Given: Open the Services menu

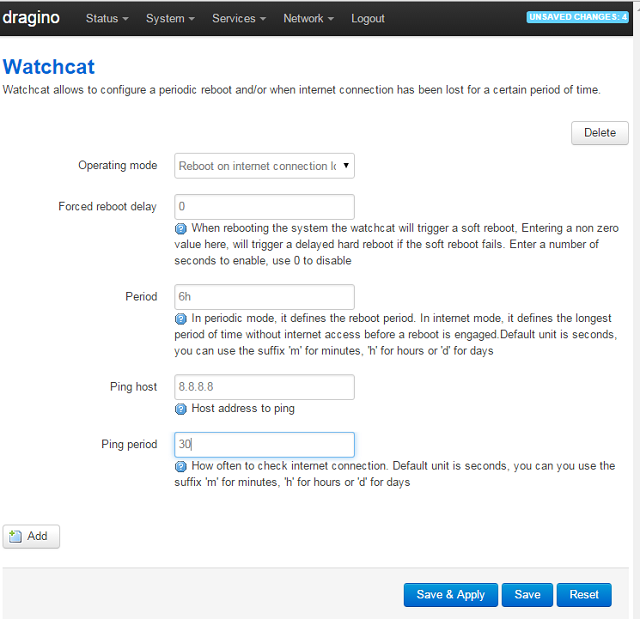Looking at the screenshot, I should point(239,18).
